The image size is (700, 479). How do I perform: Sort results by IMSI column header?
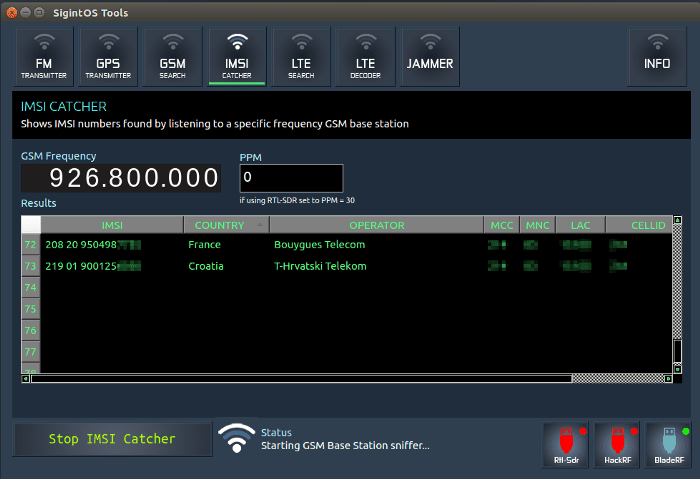click(112, 225)
